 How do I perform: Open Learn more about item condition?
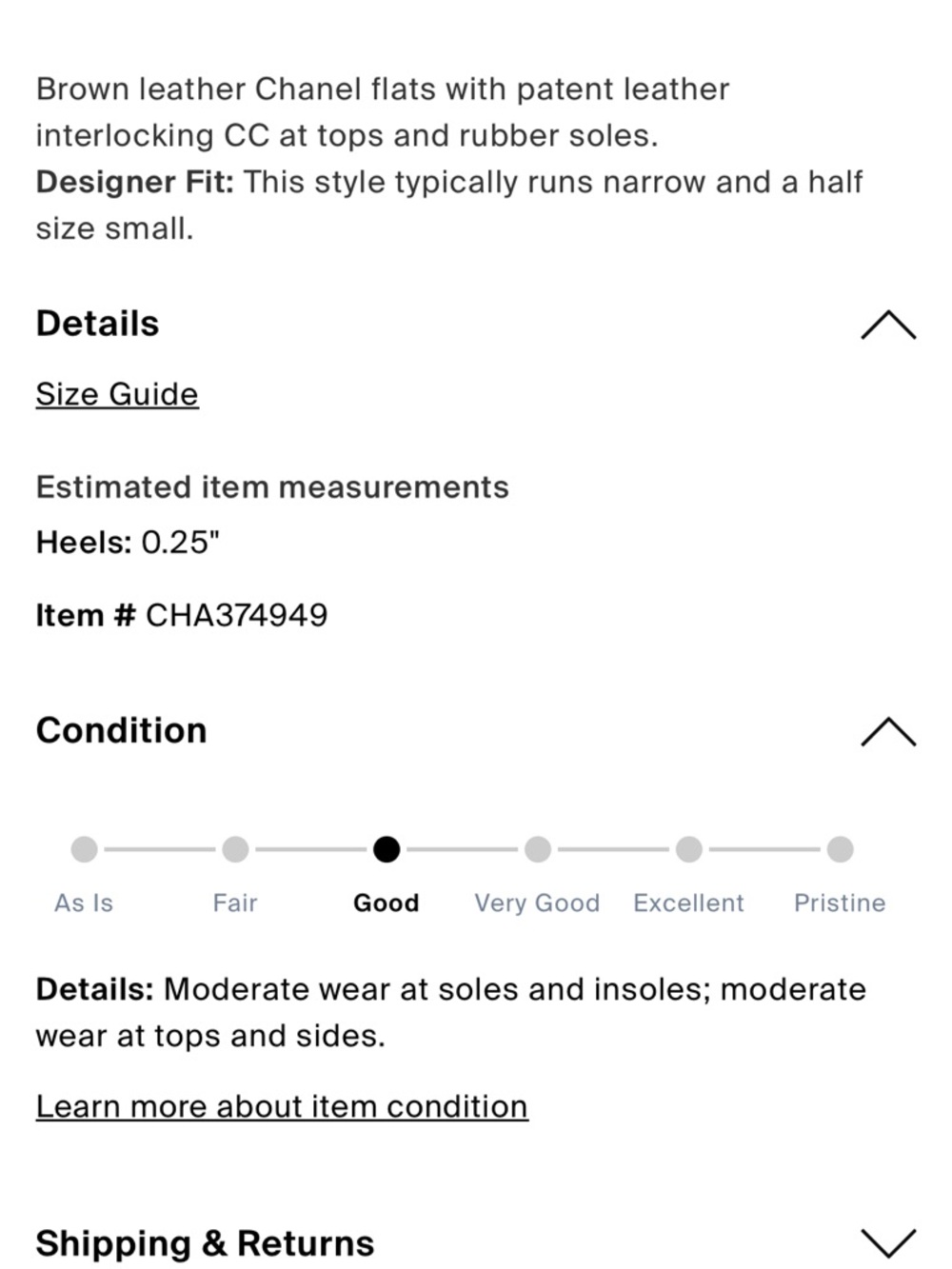(282, 1106)
